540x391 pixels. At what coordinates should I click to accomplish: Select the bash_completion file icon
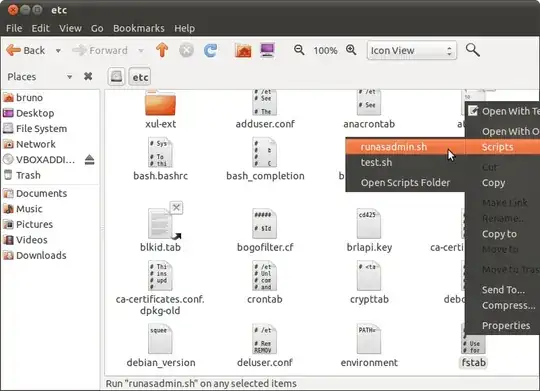[264, 152]
